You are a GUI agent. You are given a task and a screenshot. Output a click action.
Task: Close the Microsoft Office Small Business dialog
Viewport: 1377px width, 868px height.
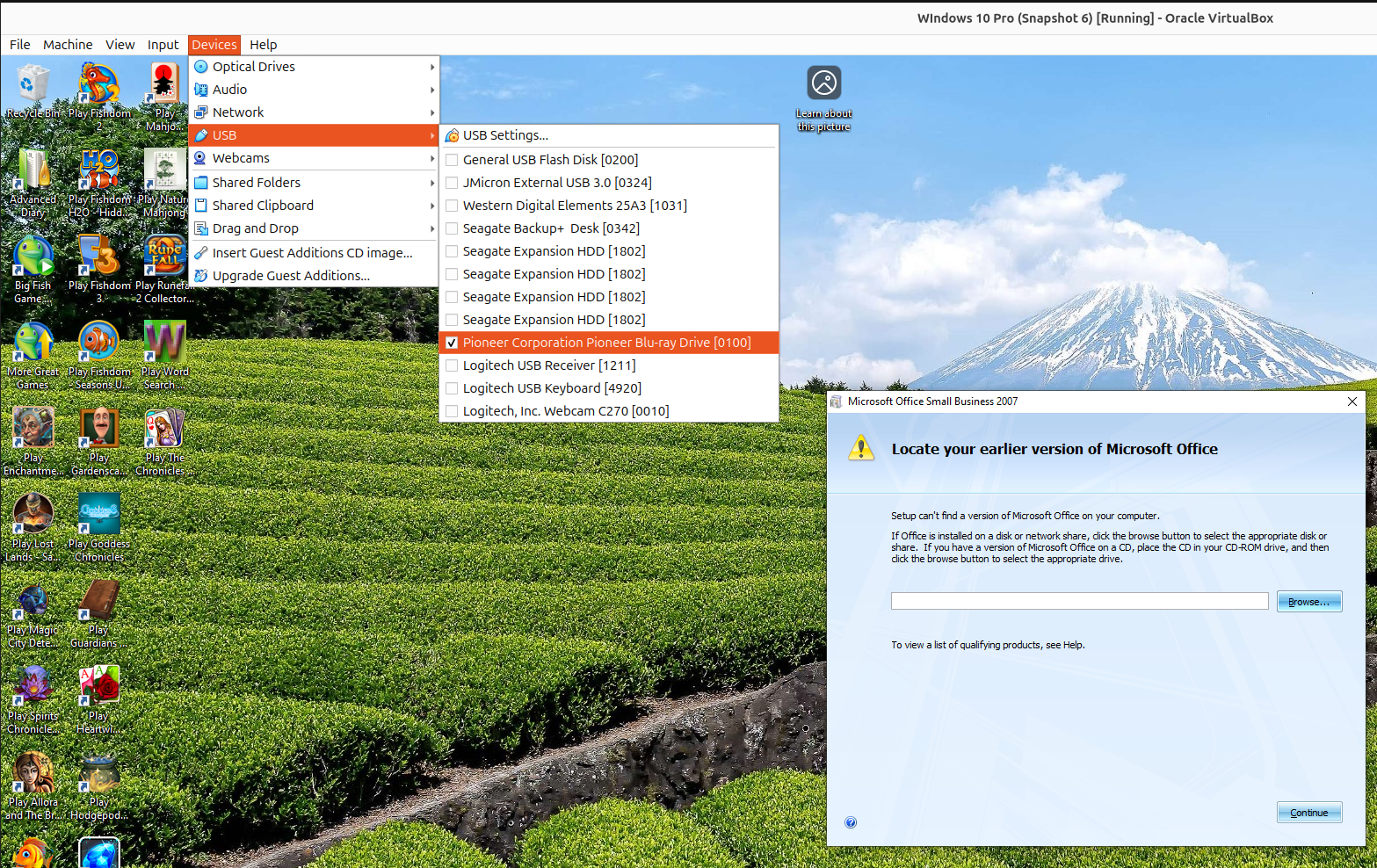[1352, 401]
